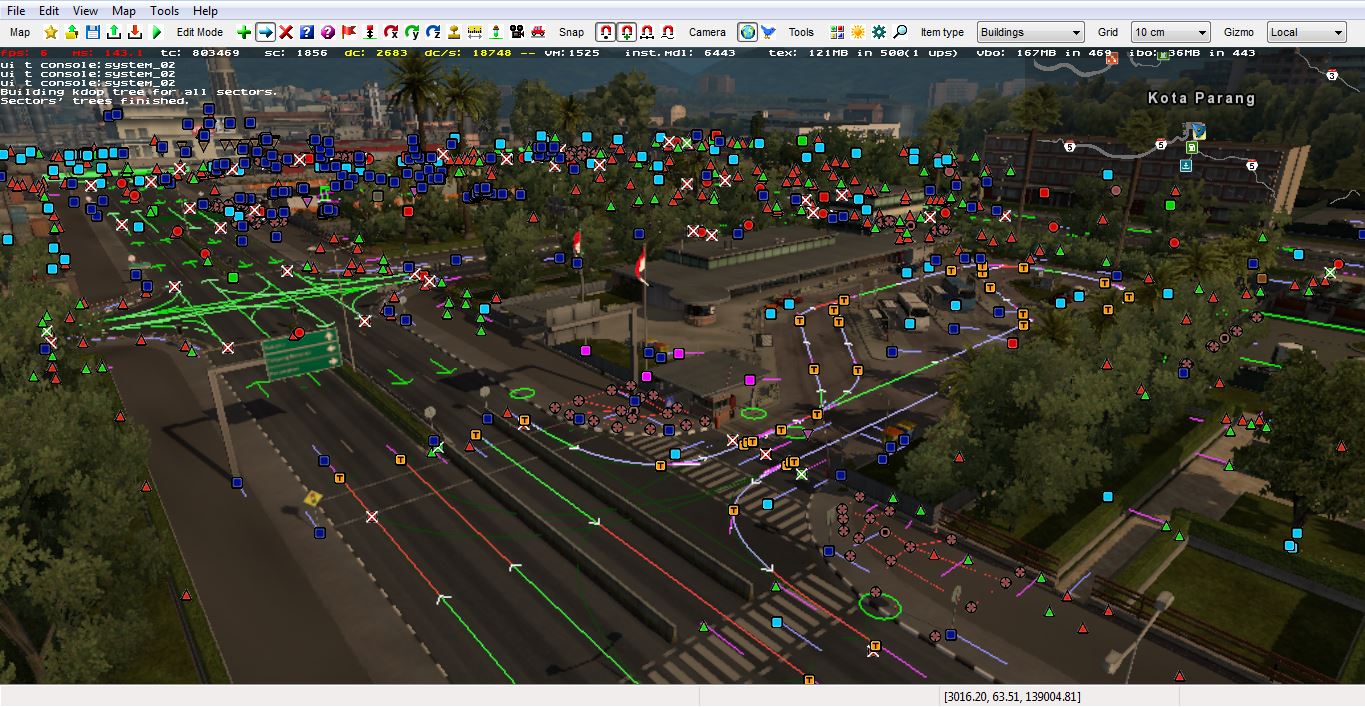Click the red downward arrow import icon
Screen dimensions: 1365x707
[135, 32]
